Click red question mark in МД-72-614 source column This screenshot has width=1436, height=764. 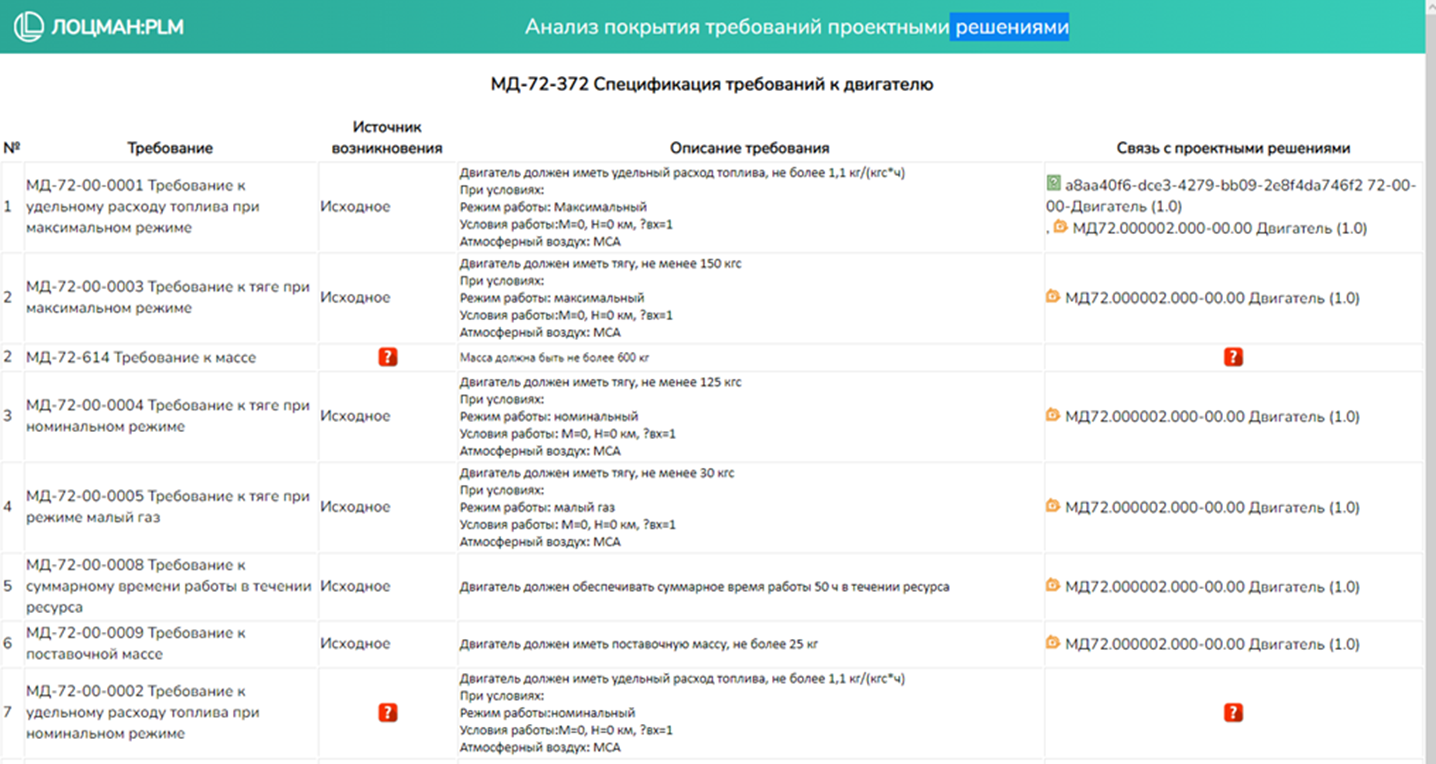pos(388,357)
